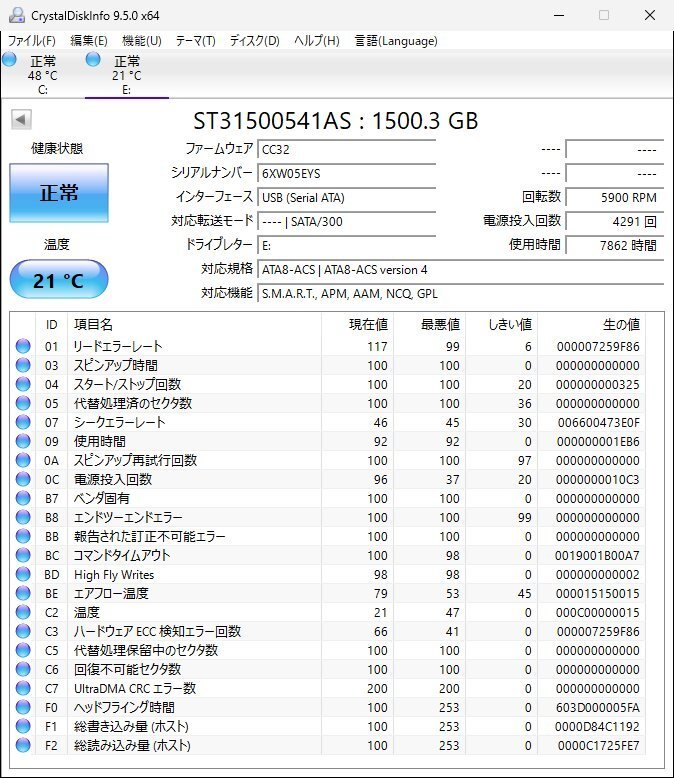Click the しきい値 column header
The height and width of the screenshot is (778, 674).
coord(501,324)
